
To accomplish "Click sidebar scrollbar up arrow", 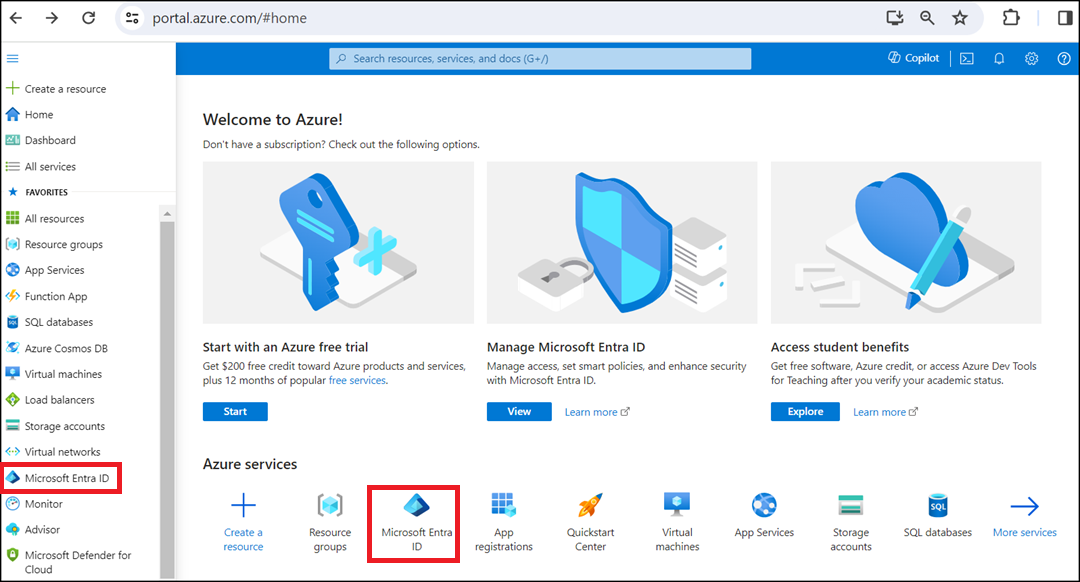I will (167, 214).
